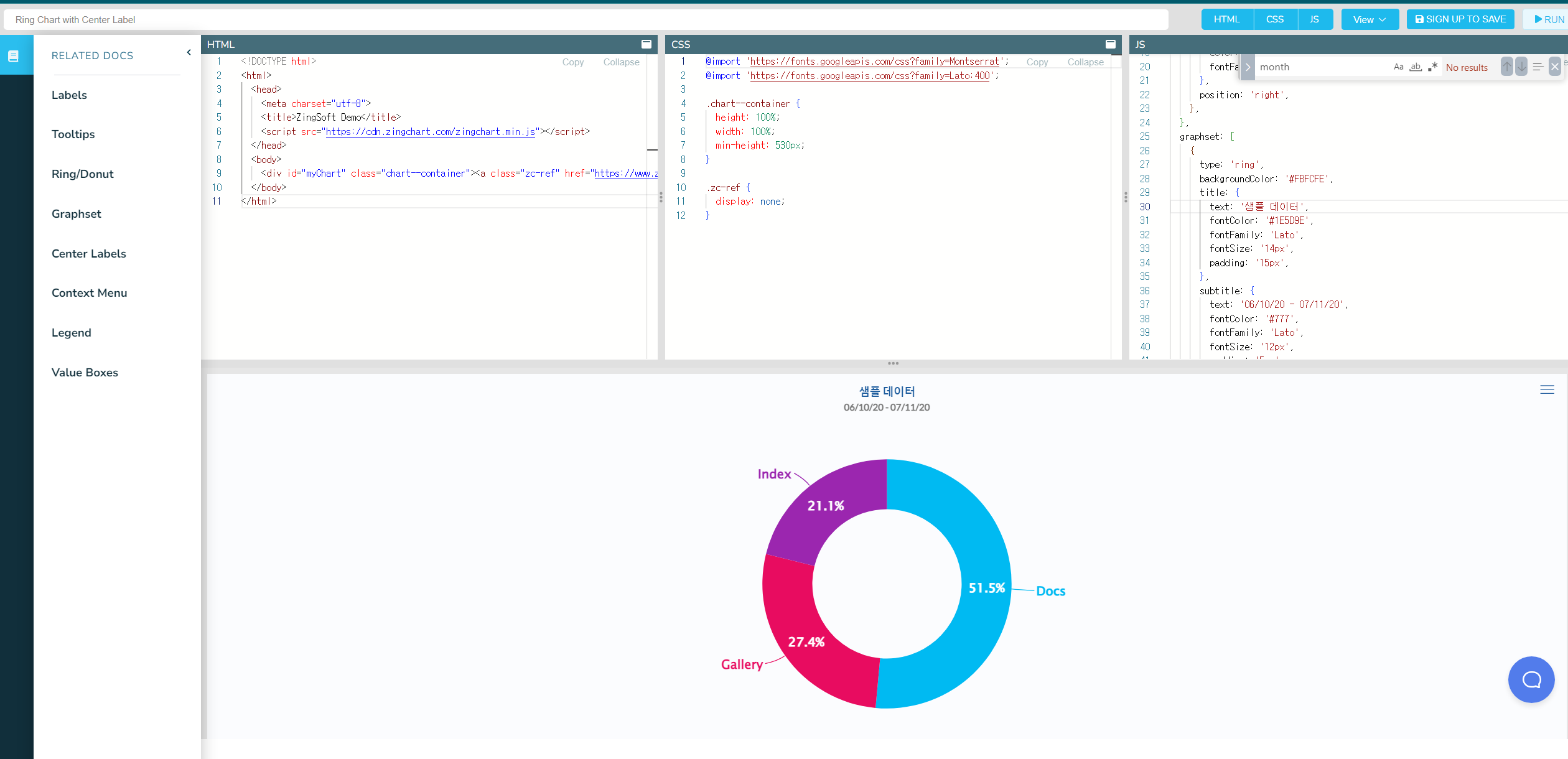Click HTML line 5 title tag

(x=331, y=118)
